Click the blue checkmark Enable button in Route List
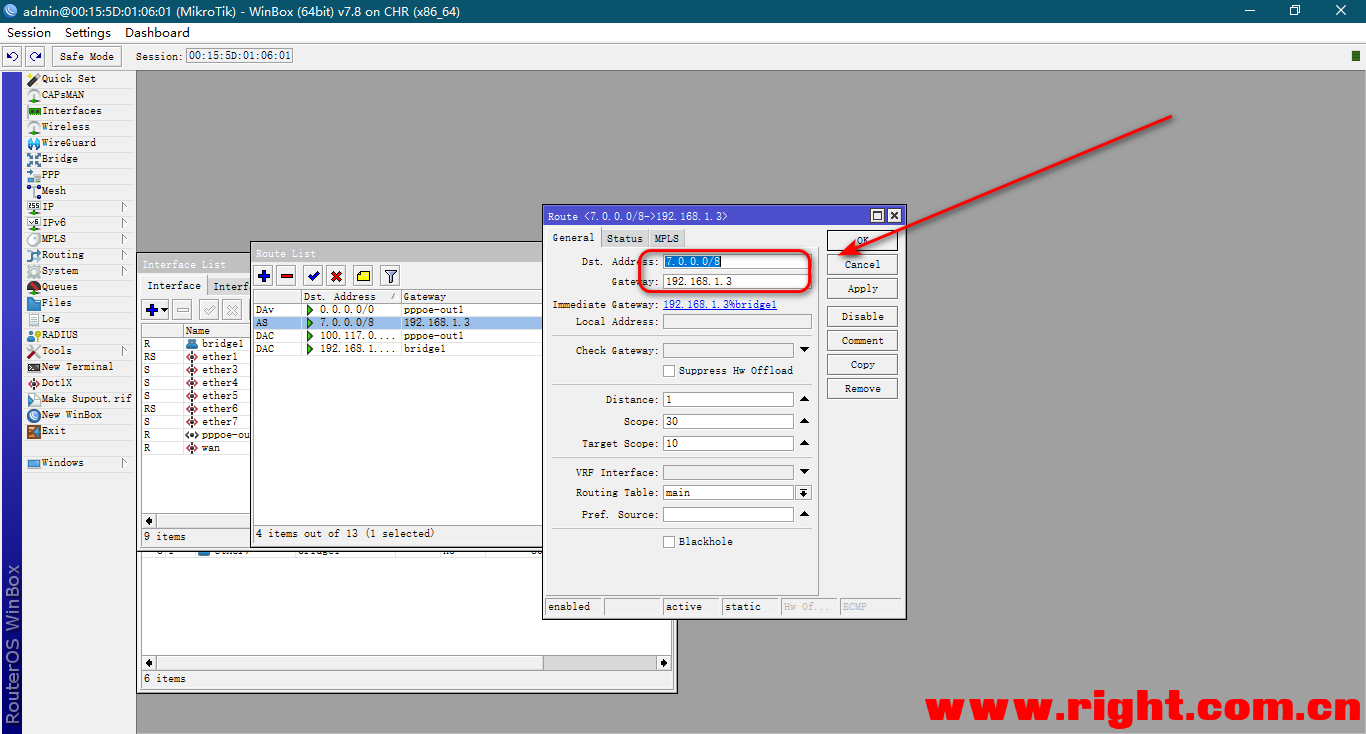This screenshot has width=1366, height=734. pyautogui.click(x=313, y=276)
